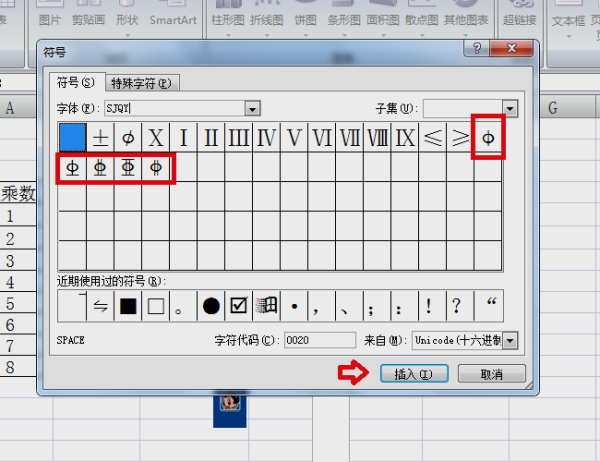Switch to the 特殊字符(P) tab
Screen dimensions: 600x462
tap(142, 83)
